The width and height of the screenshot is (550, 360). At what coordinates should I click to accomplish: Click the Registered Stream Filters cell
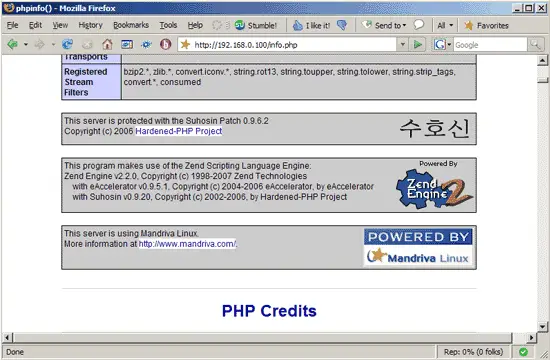coord(92,82)
